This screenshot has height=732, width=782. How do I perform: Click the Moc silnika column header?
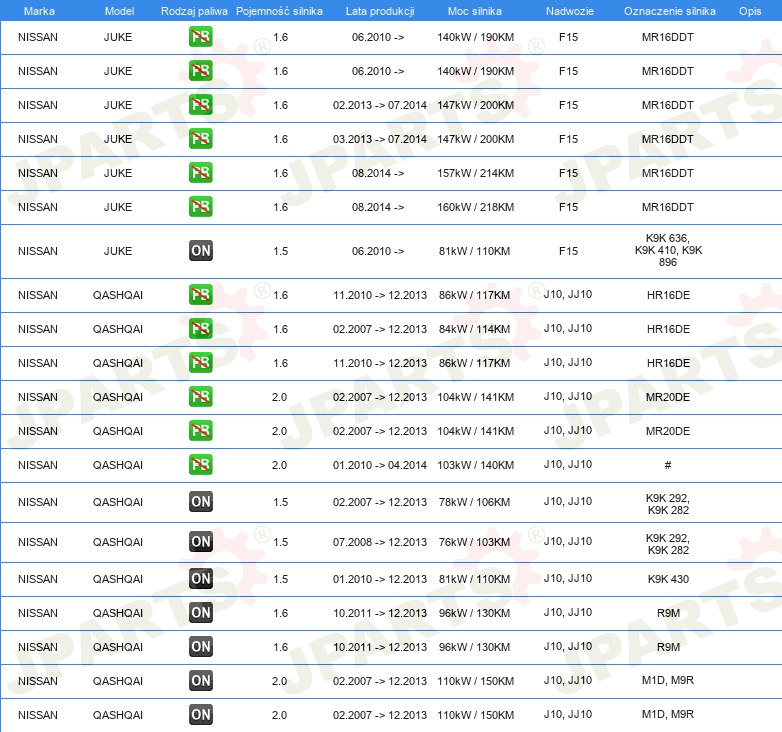475,10
